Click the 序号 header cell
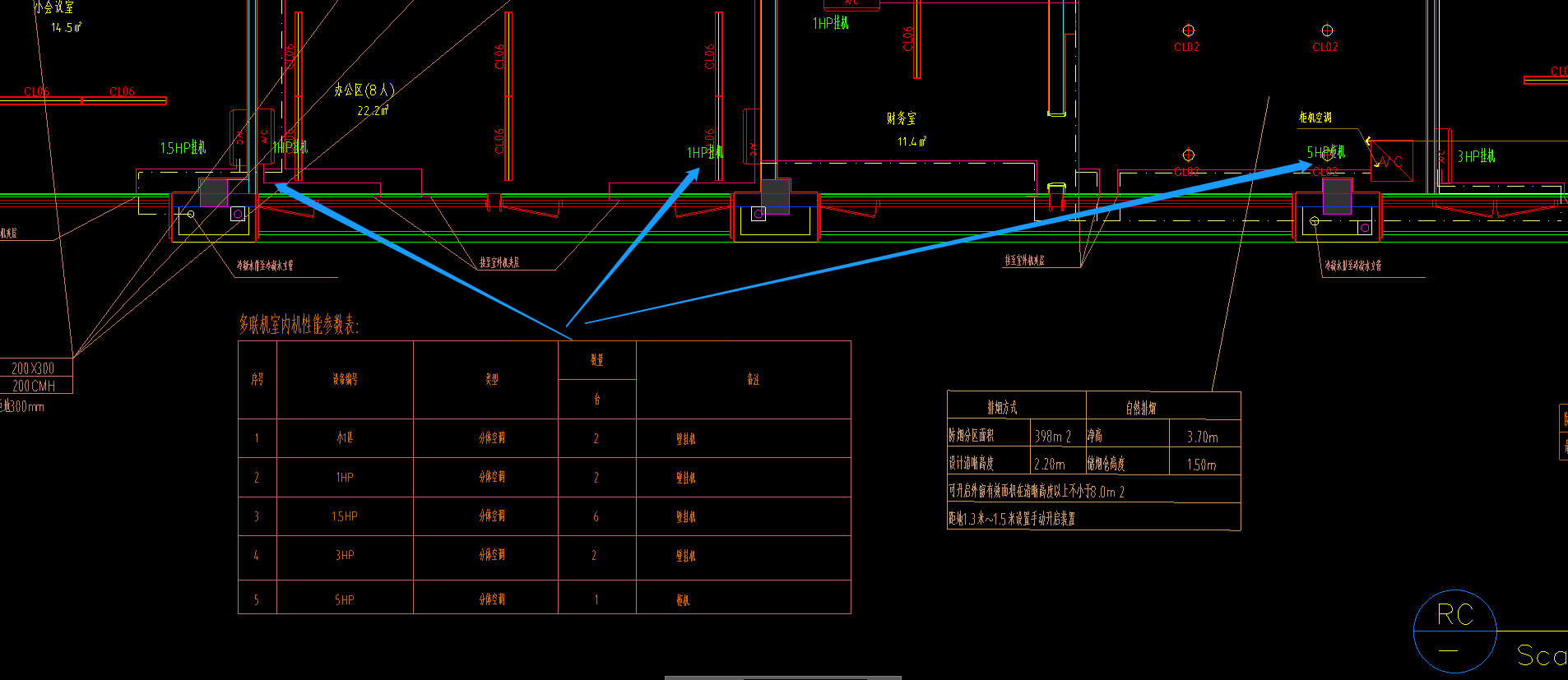This screenshot has height=680, width=1568. tap(257, 380)
